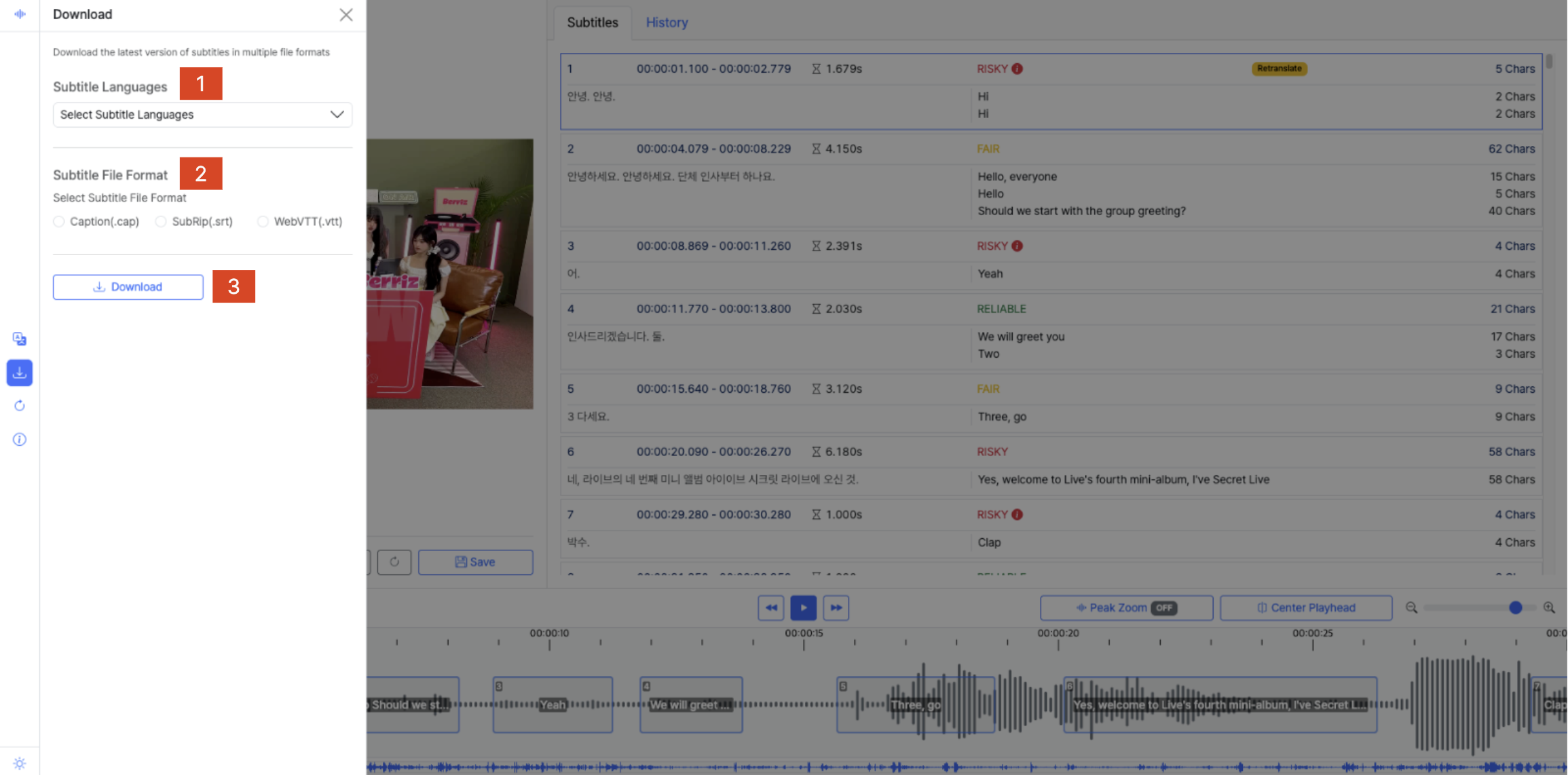Viewport: 1568px width, 775px height.
Task: Select the Caption(.cap) format radio button
Action: [59, 221]
